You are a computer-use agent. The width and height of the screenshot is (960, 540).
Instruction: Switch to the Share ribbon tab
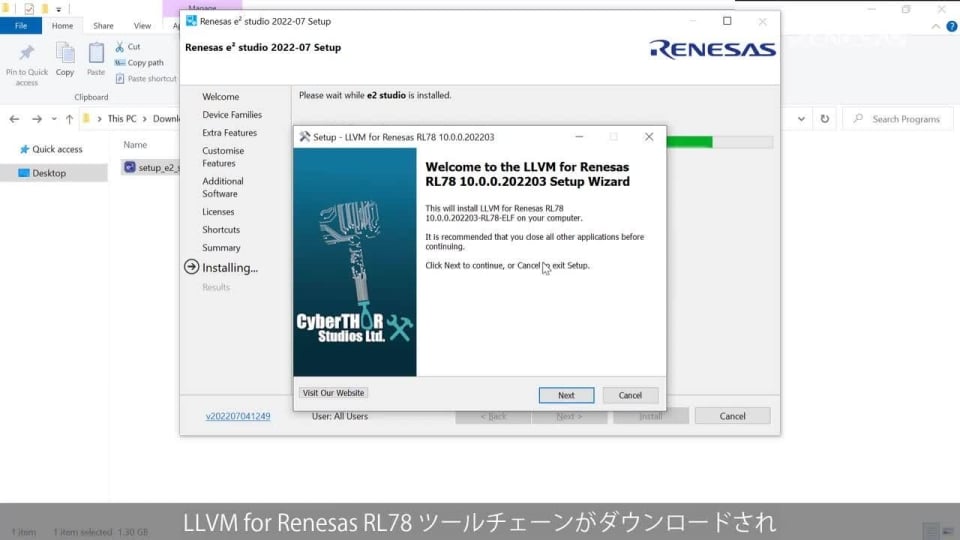(103, 26)
